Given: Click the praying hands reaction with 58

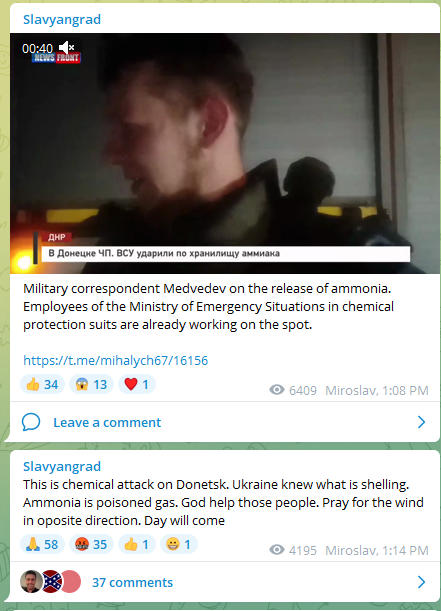Looking at the screenshot, I should coord(42,544).
